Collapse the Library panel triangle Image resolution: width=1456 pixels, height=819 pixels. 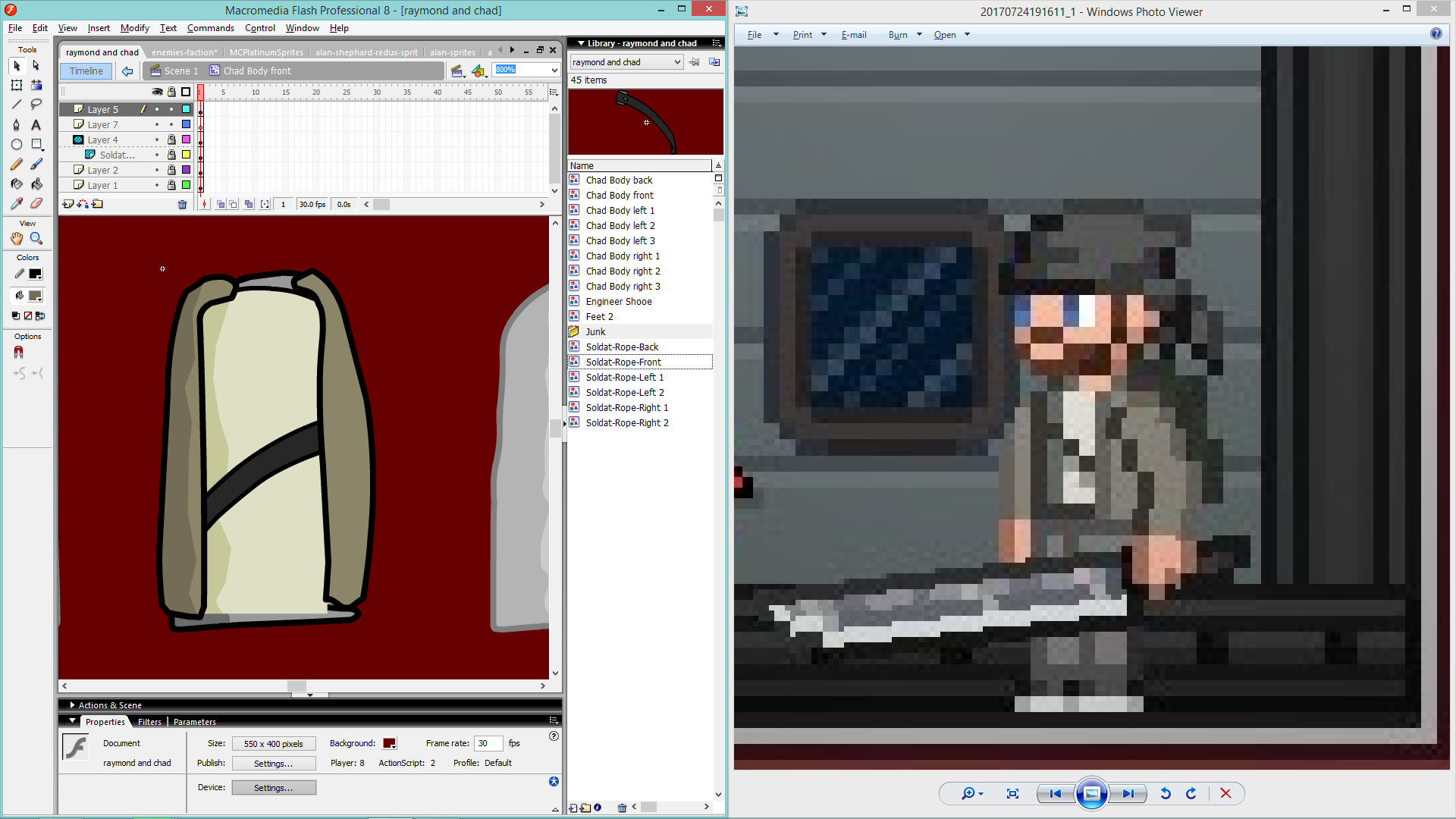(581, 44)
